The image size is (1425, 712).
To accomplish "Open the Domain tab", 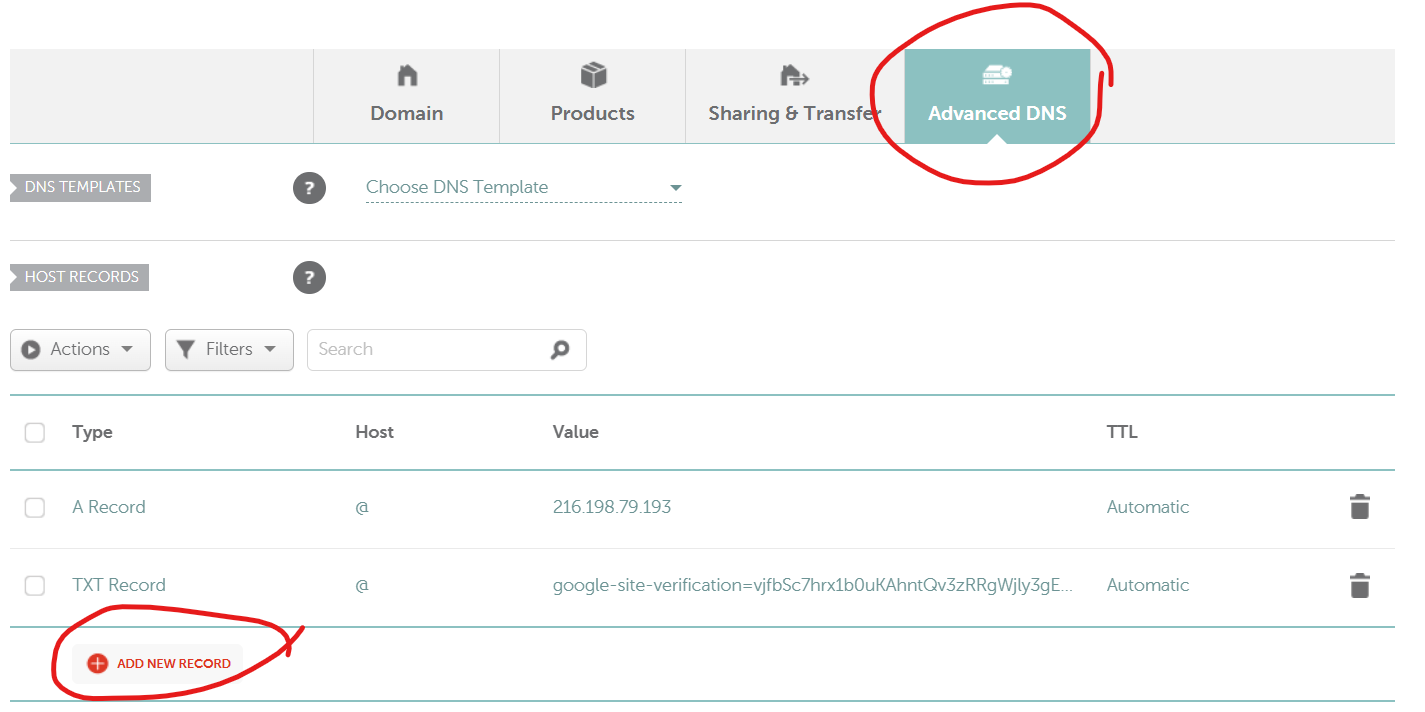I will click(x=406, y=96).
